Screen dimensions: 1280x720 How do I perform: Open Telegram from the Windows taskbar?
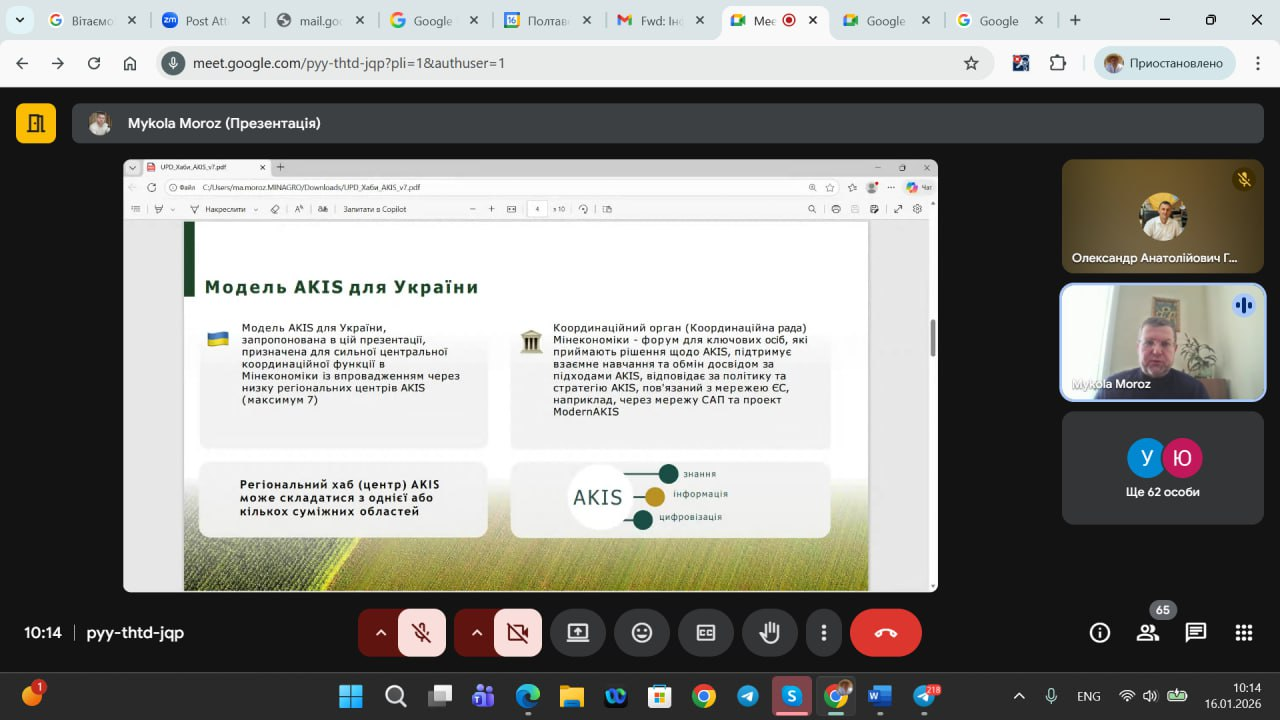pyautogui.click(x=748, y=696)
